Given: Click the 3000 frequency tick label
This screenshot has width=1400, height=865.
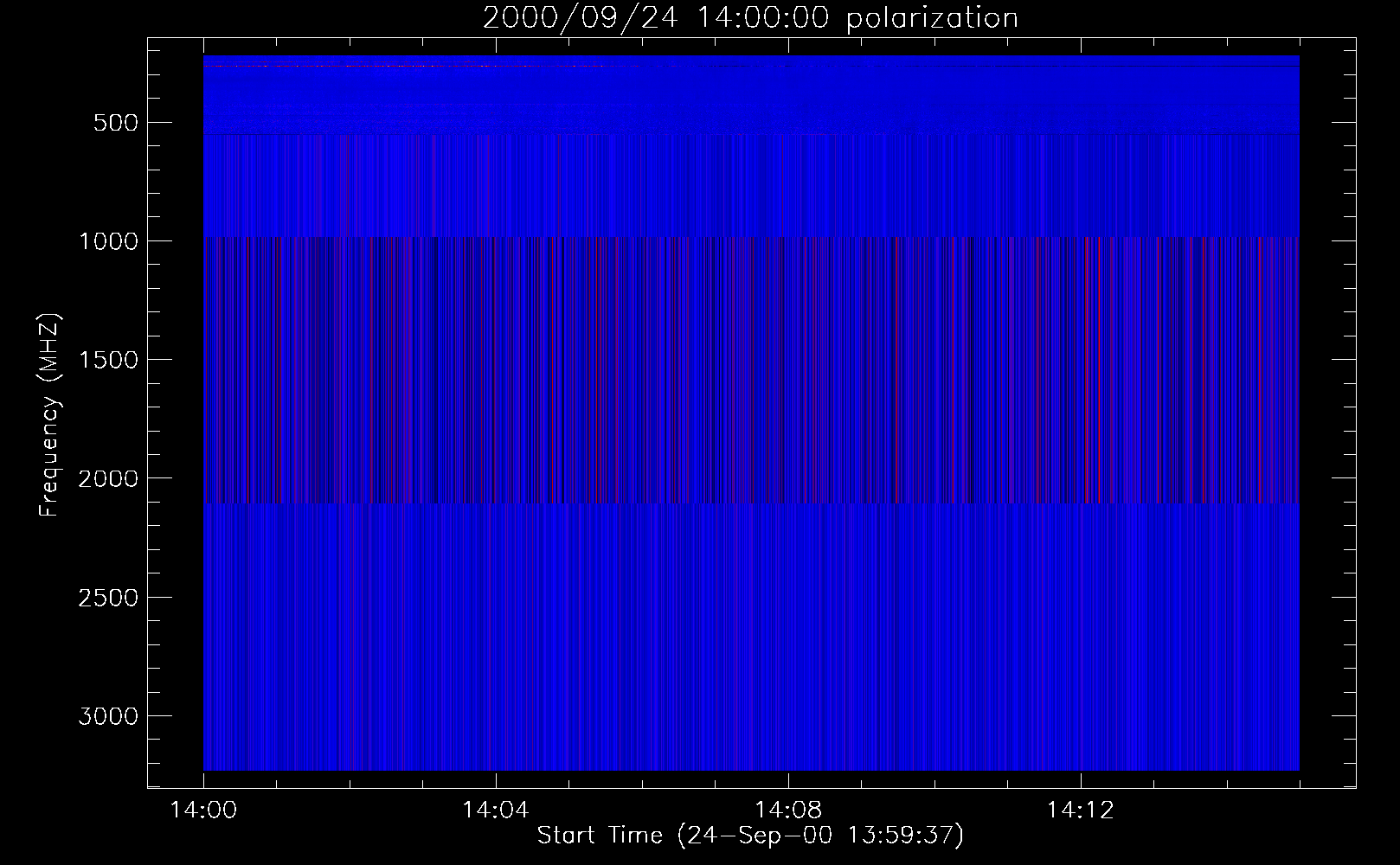Looking at the screenshot, I should [x=108, y=716].
